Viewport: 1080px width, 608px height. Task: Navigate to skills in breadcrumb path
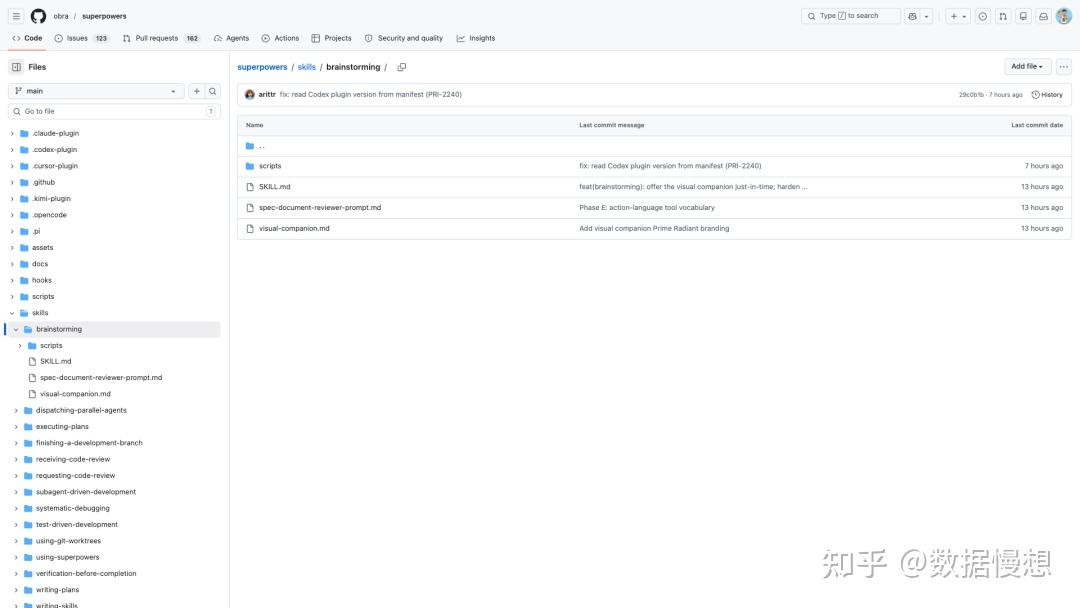(307, 67)
